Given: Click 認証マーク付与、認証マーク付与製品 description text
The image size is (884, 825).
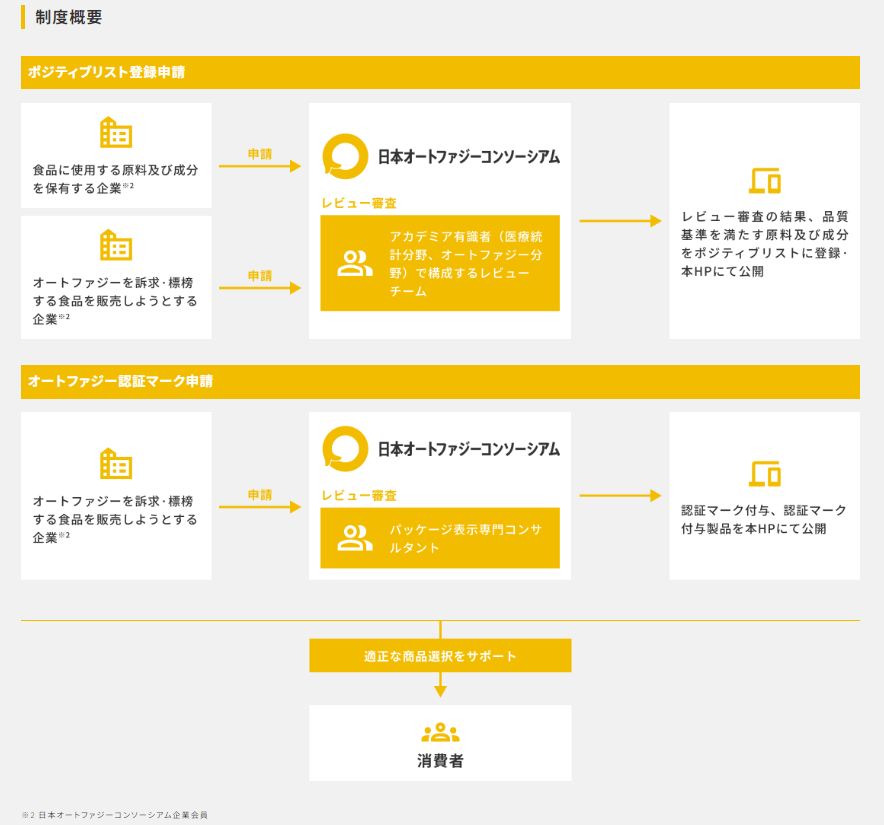Looking at the screenshot, I should coord(764,519).
